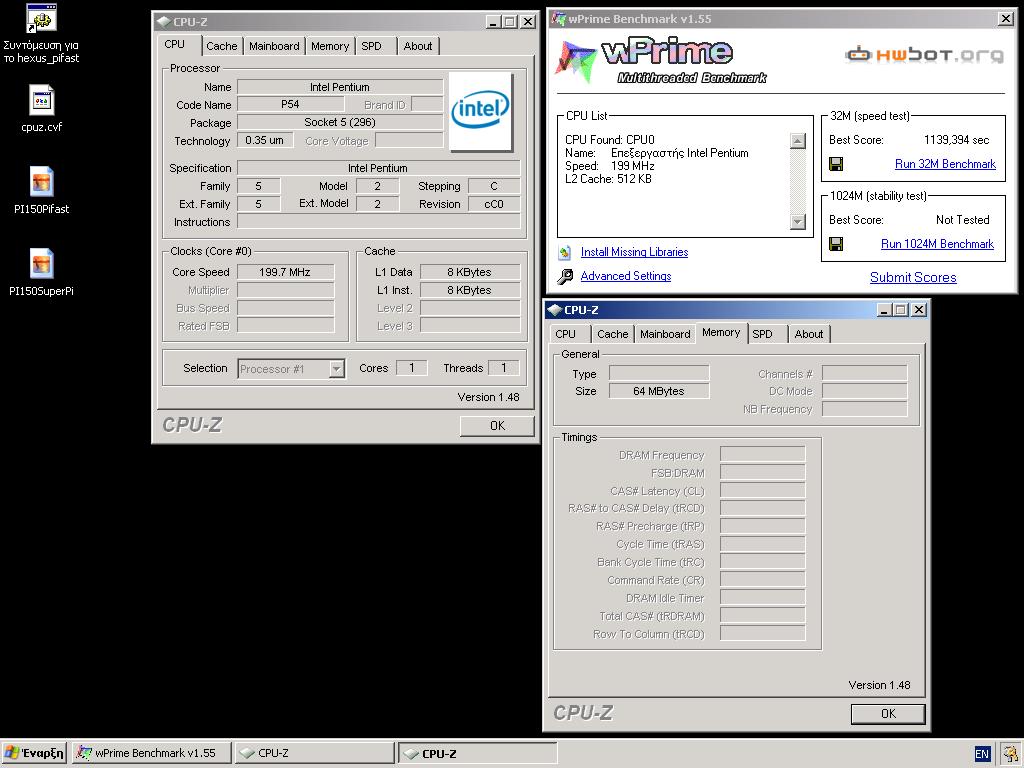
Task: Click the Code Name field showing P54
Action: pyautogui.click(x=291, y=104)
